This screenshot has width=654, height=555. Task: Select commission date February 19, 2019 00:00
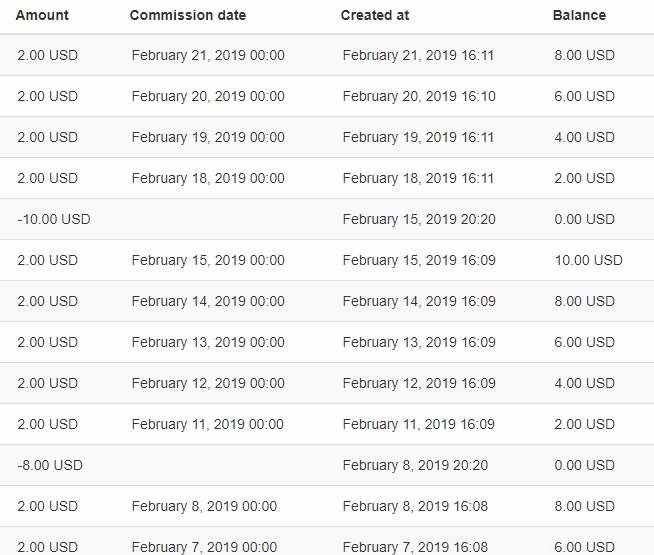coord(208,137)
